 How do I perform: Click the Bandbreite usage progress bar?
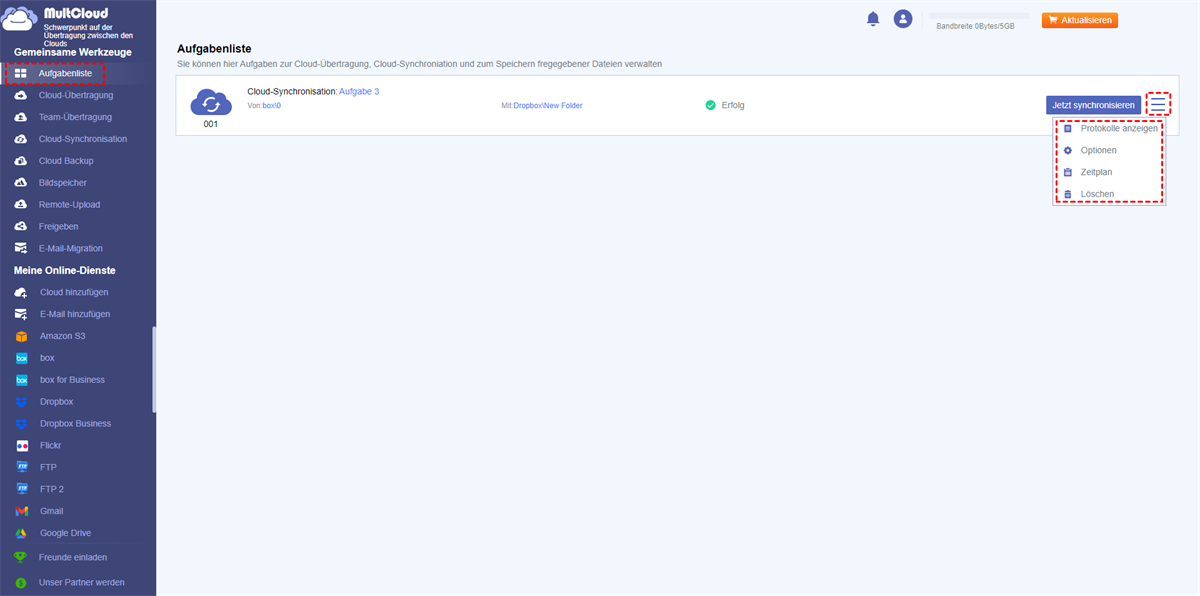[979, 16]
